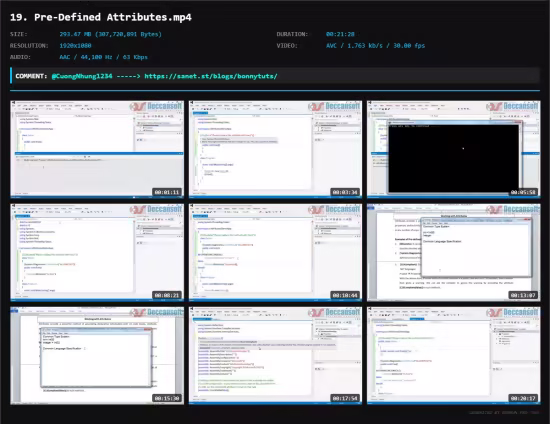550x424 pixels.
Task: Click the 'RESOLUTION:' label
Action: [29, 46]
